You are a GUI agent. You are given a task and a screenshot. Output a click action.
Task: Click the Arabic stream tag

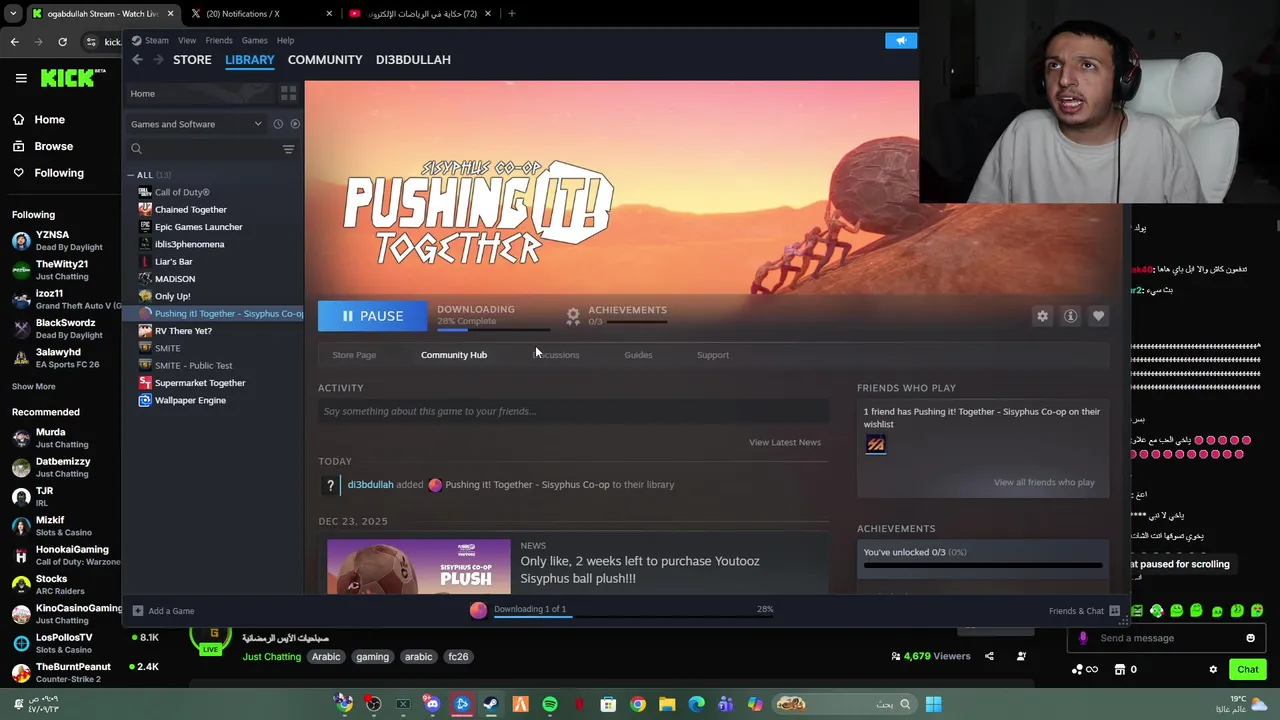click(x=326, y=657)
